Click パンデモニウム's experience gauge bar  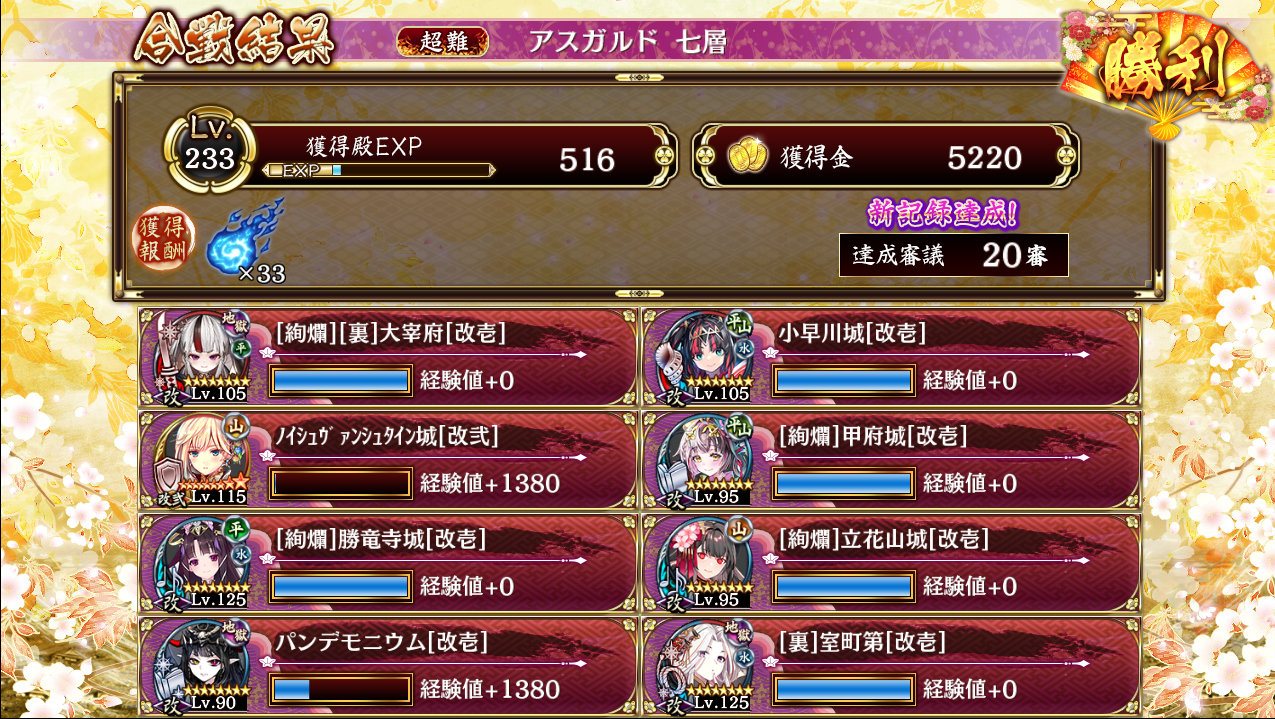(x=341, y=689)
